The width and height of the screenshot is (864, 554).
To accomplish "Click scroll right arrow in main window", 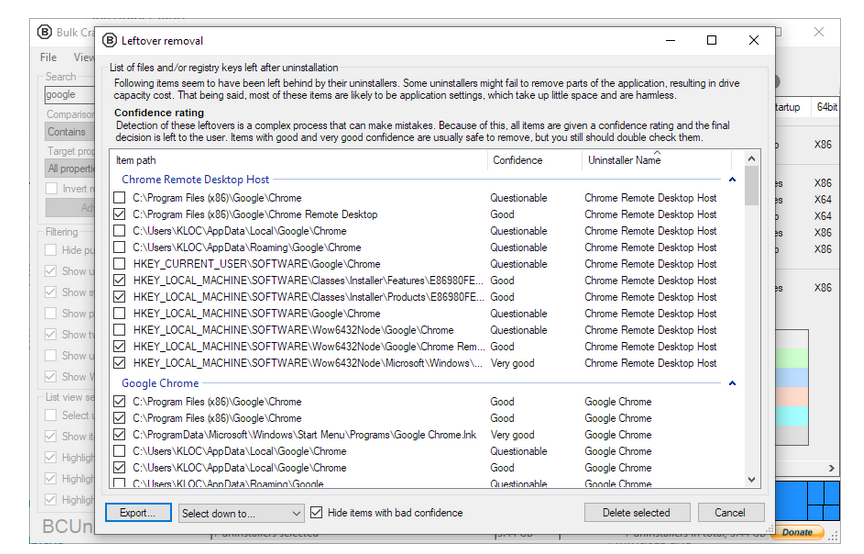I will [831, 468].
